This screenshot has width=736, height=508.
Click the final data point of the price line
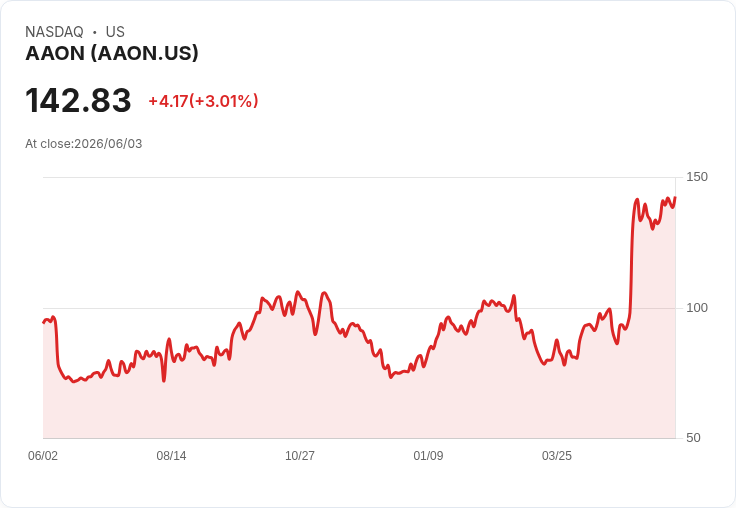tap(675, 198)
